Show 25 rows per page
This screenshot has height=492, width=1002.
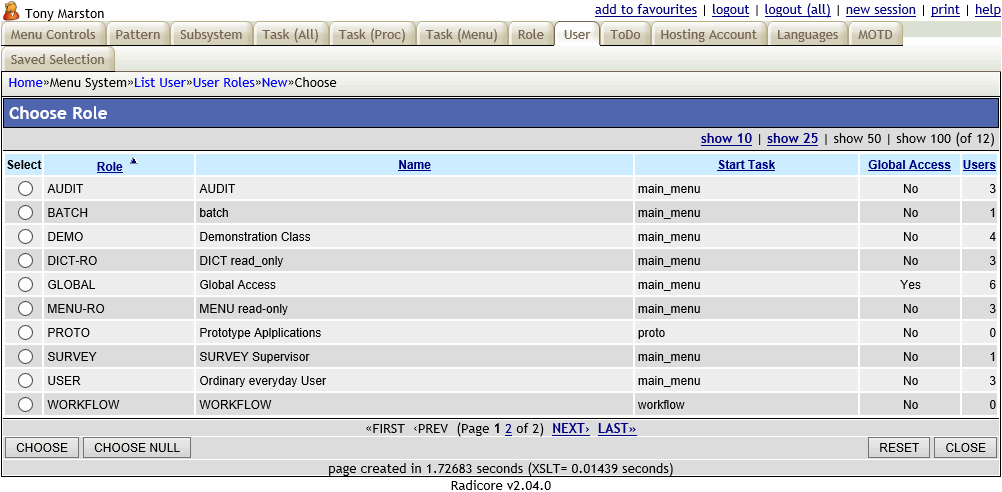(x=792, y=139)
